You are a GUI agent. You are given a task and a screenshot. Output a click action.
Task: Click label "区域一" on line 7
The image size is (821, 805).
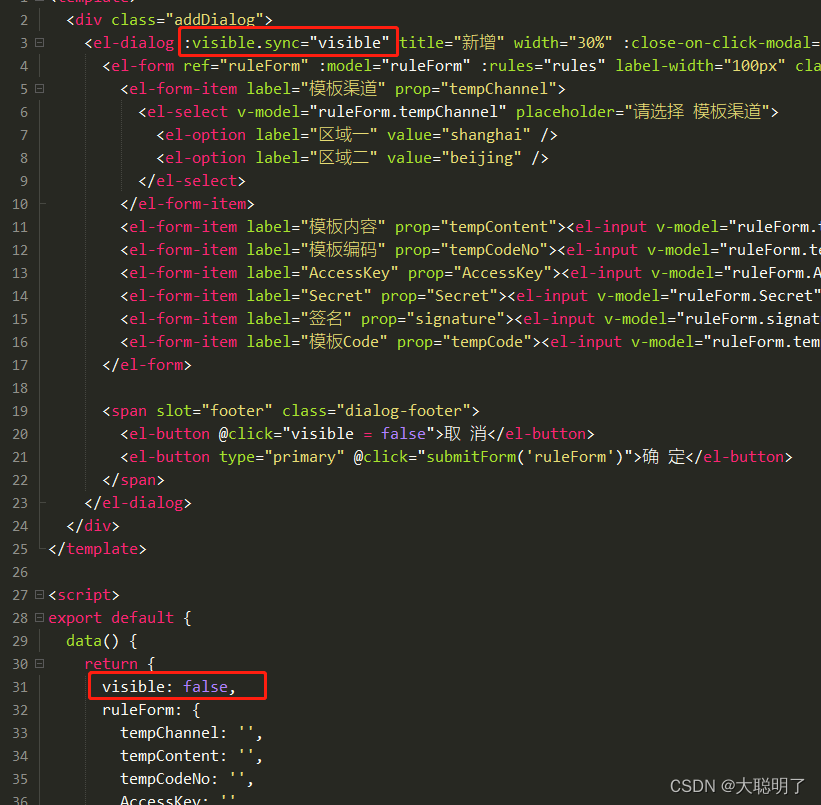[343, 135]
